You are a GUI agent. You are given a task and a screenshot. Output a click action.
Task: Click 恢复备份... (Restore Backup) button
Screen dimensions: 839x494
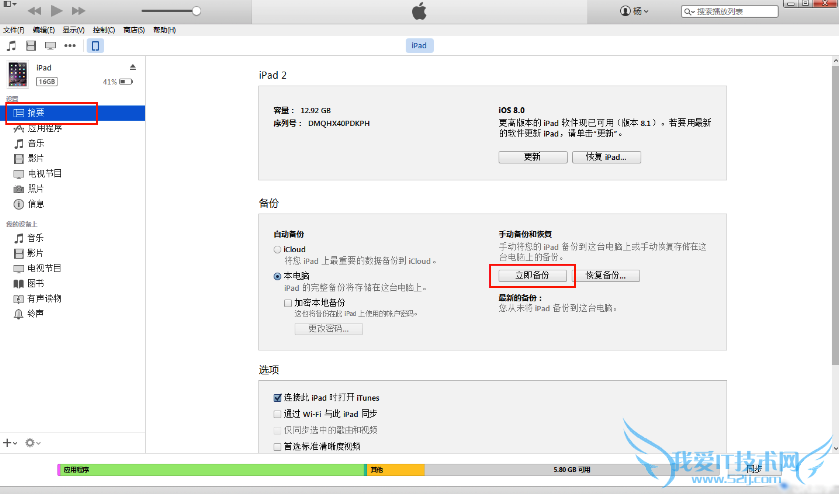click(606, 275)
